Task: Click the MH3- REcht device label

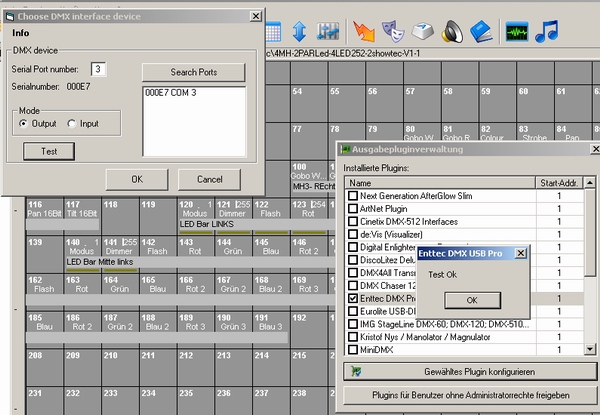Action: point(314,187)
